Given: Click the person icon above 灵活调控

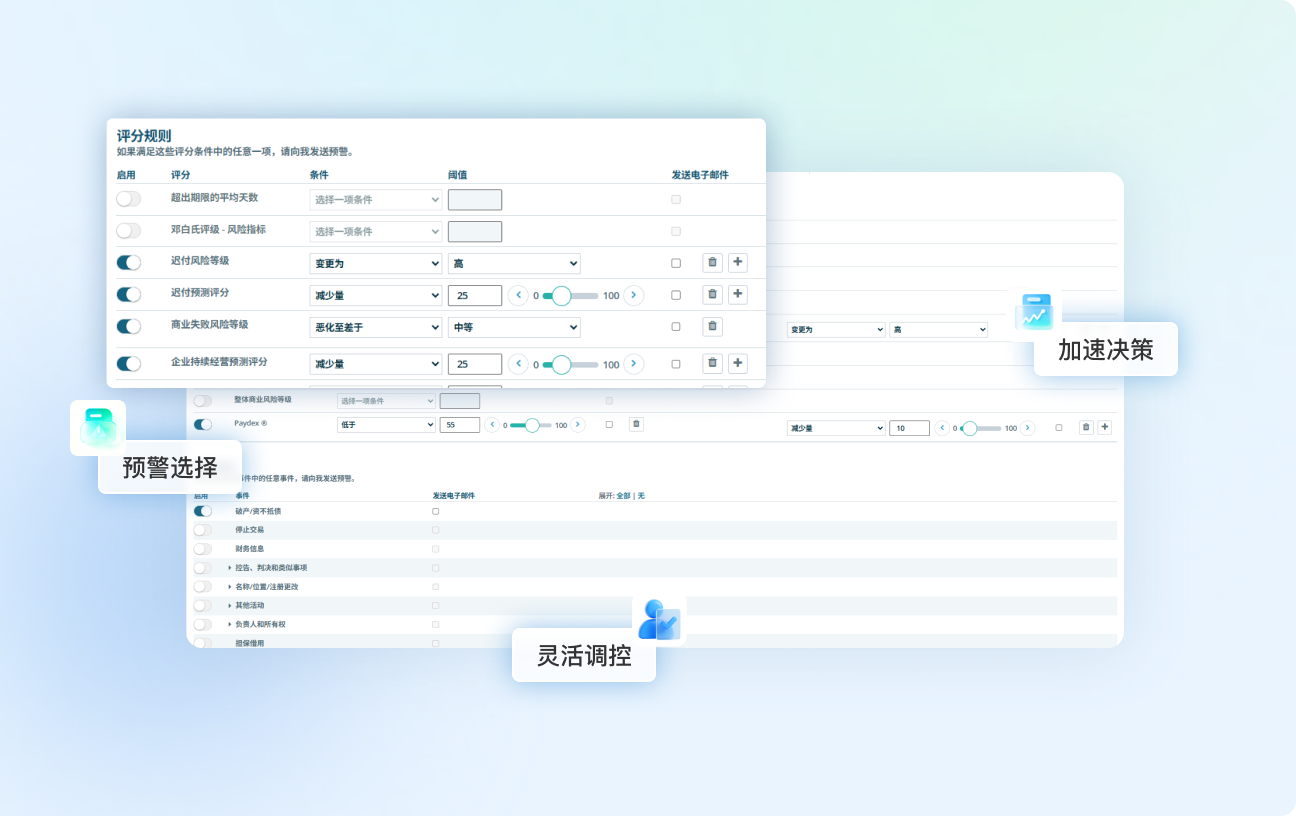Looking at the screenshot, I should [659, 620].
